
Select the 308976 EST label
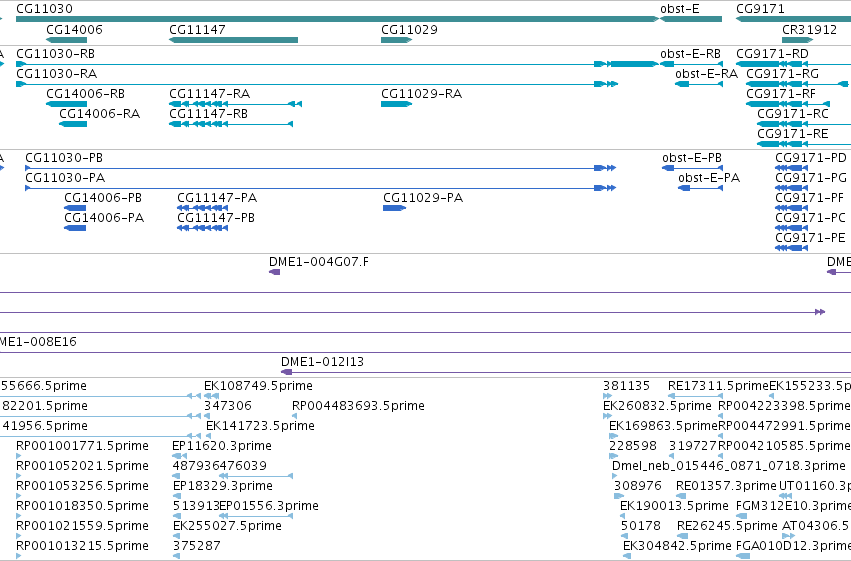click(638, 486)
